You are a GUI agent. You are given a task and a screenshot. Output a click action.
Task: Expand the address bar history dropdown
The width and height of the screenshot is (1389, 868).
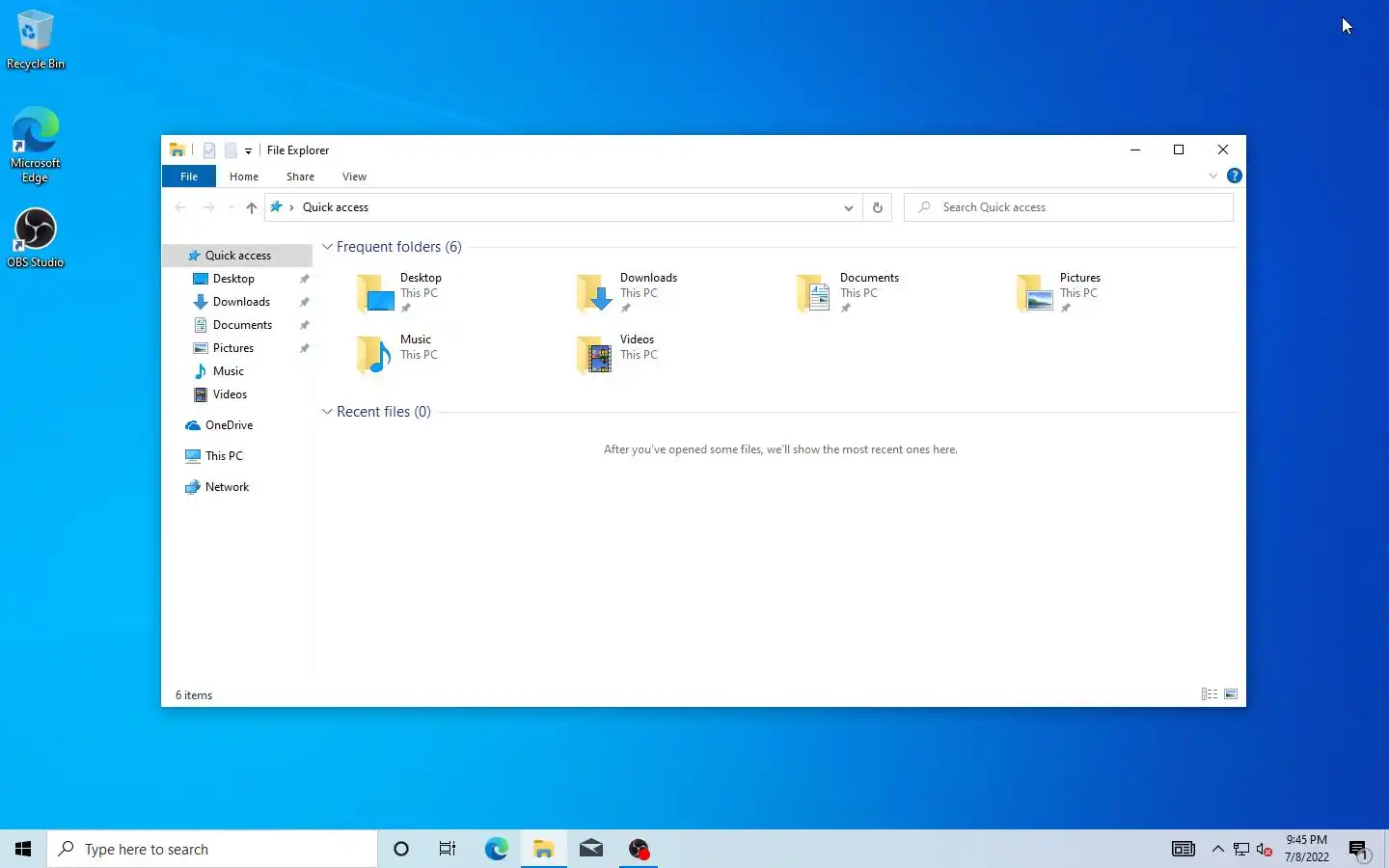[849, 207]
